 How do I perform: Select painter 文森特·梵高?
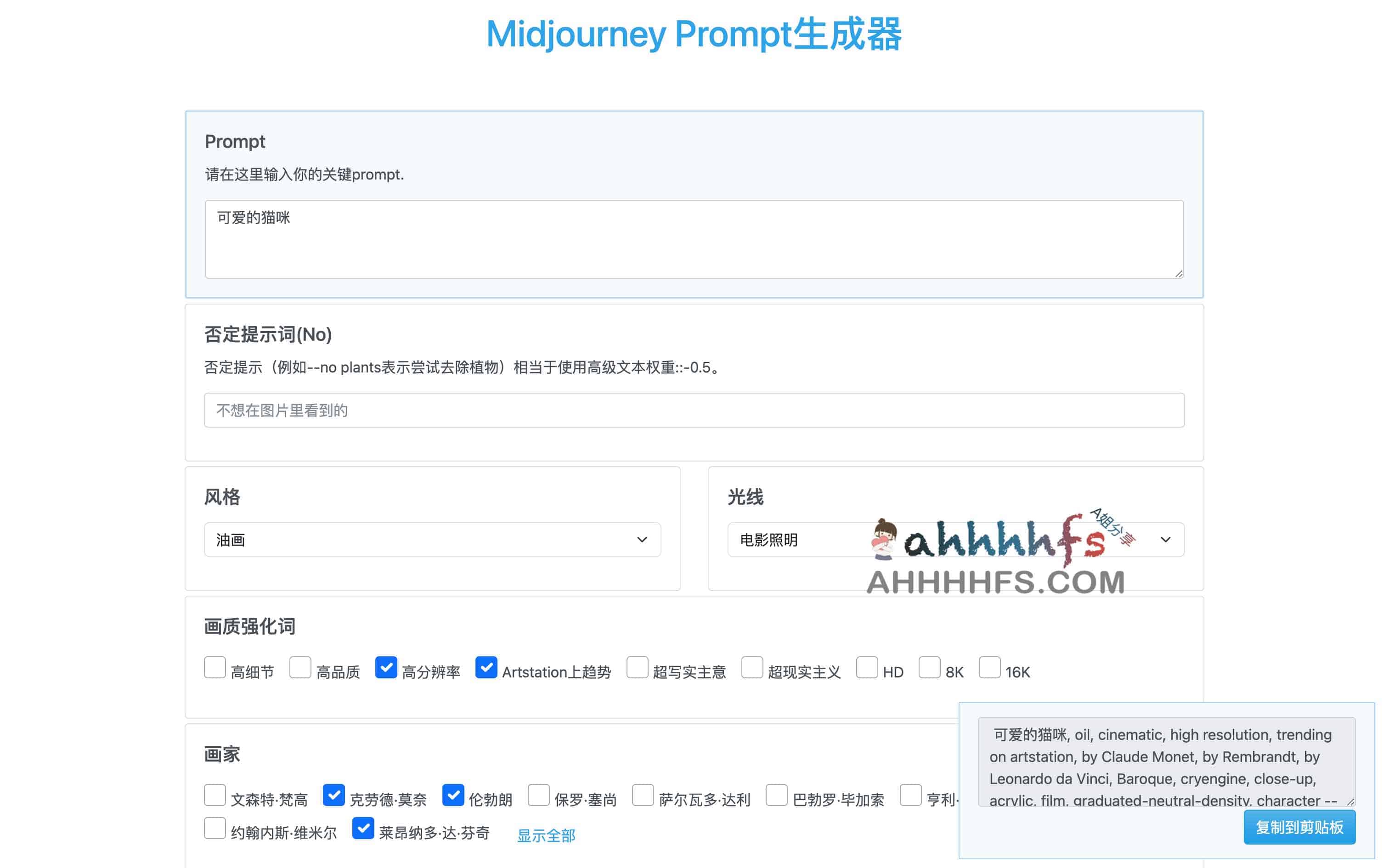tap(215, 795)
